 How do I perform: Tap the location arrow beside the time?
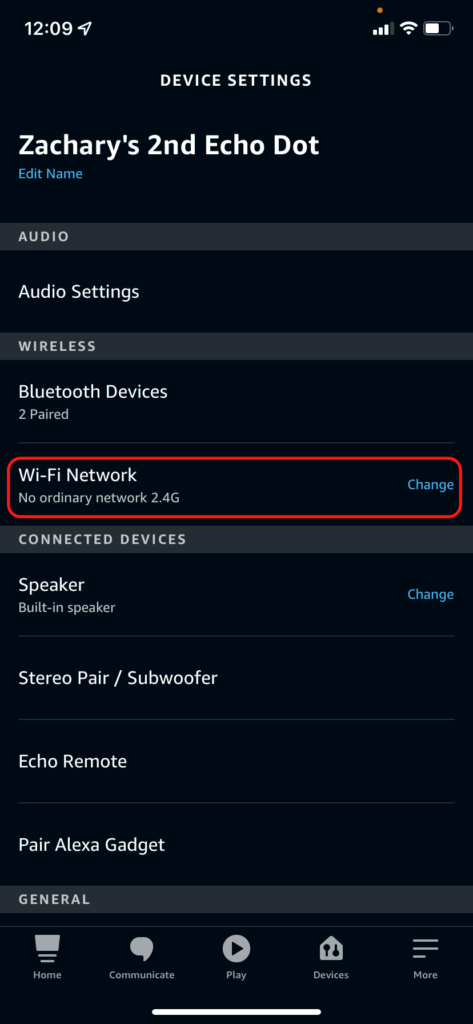point(85,28)
